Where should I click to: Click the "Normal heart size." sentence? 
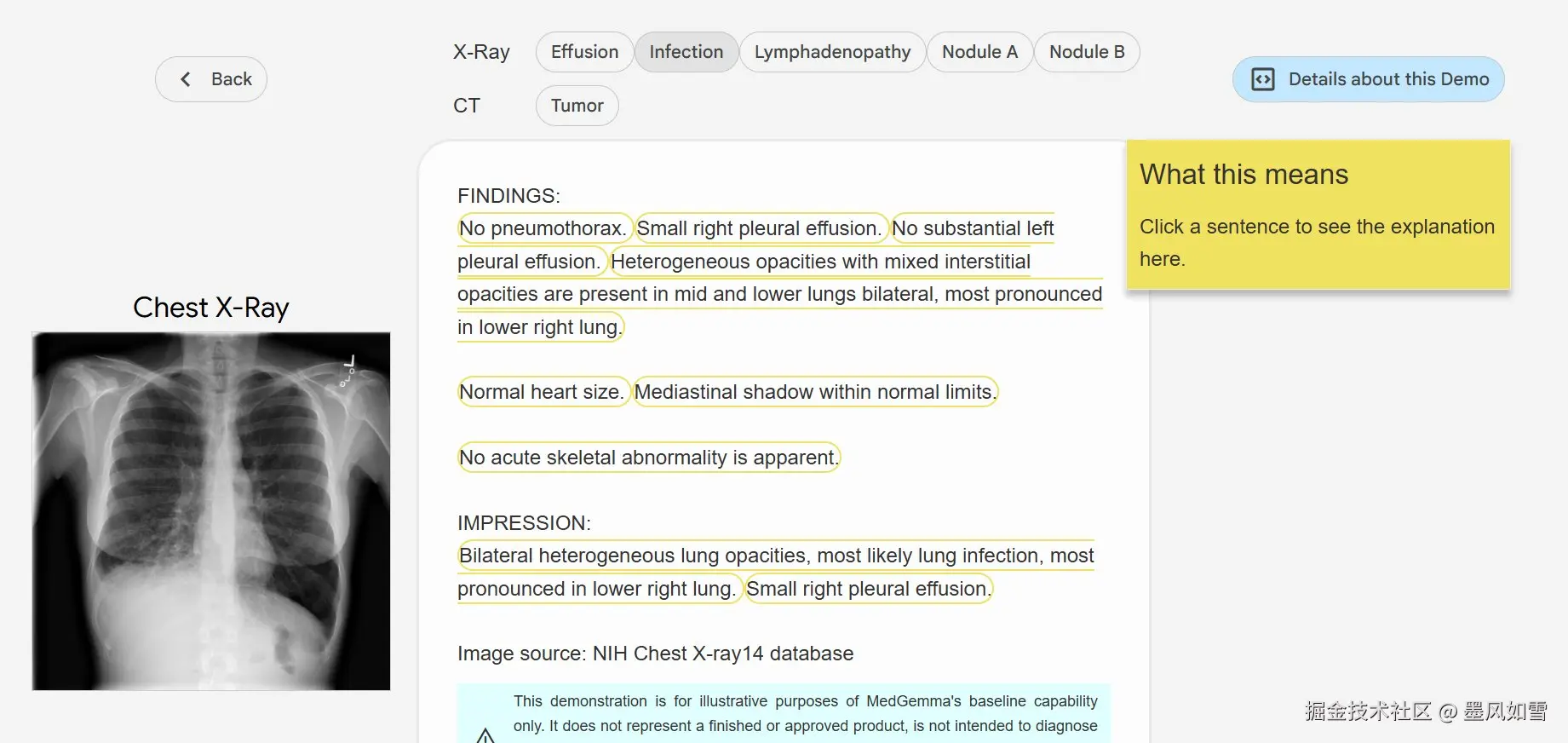point(541,392)
